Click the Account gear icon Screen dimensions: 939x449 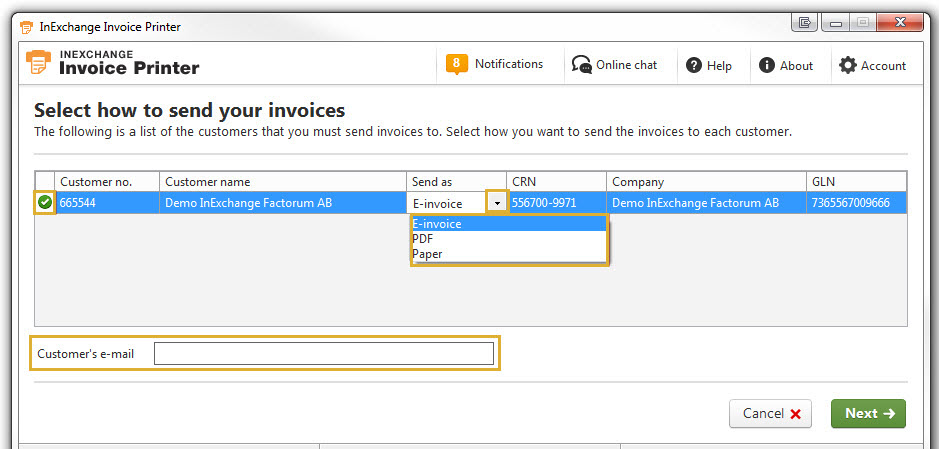[847, 65]
